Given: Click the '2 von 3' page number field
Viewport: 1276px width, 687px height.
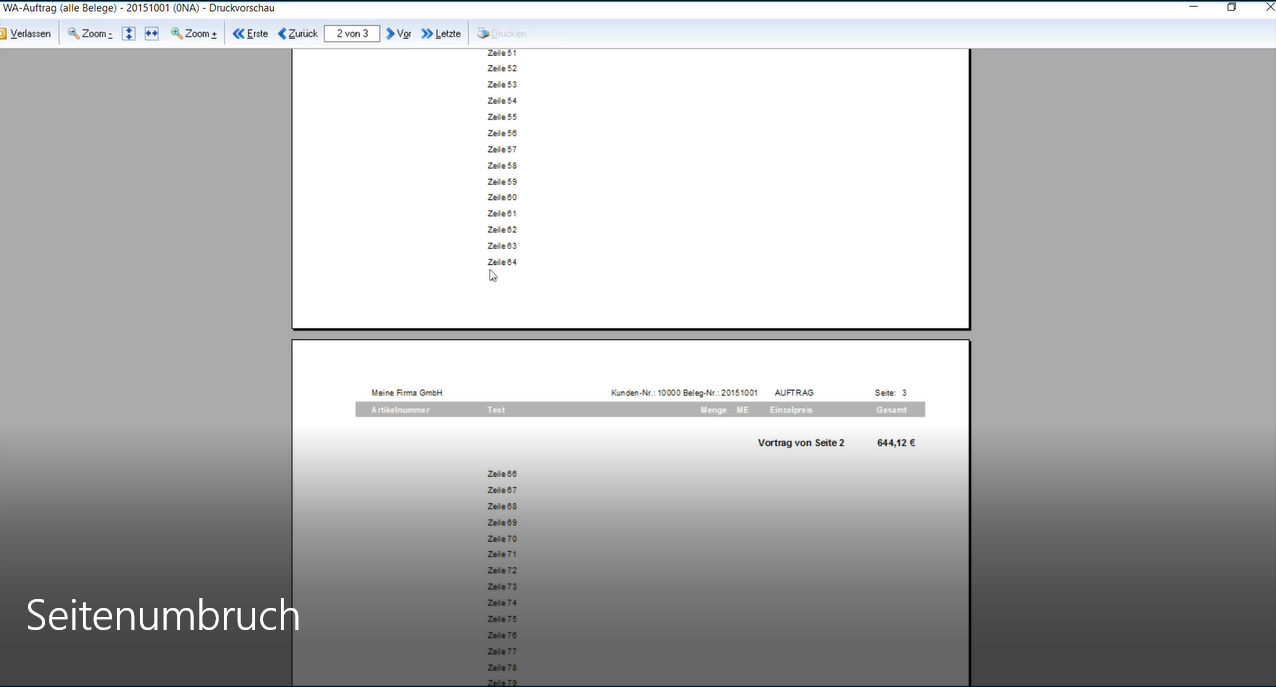Looking at the screenshot, I should (x=352, y=34).
